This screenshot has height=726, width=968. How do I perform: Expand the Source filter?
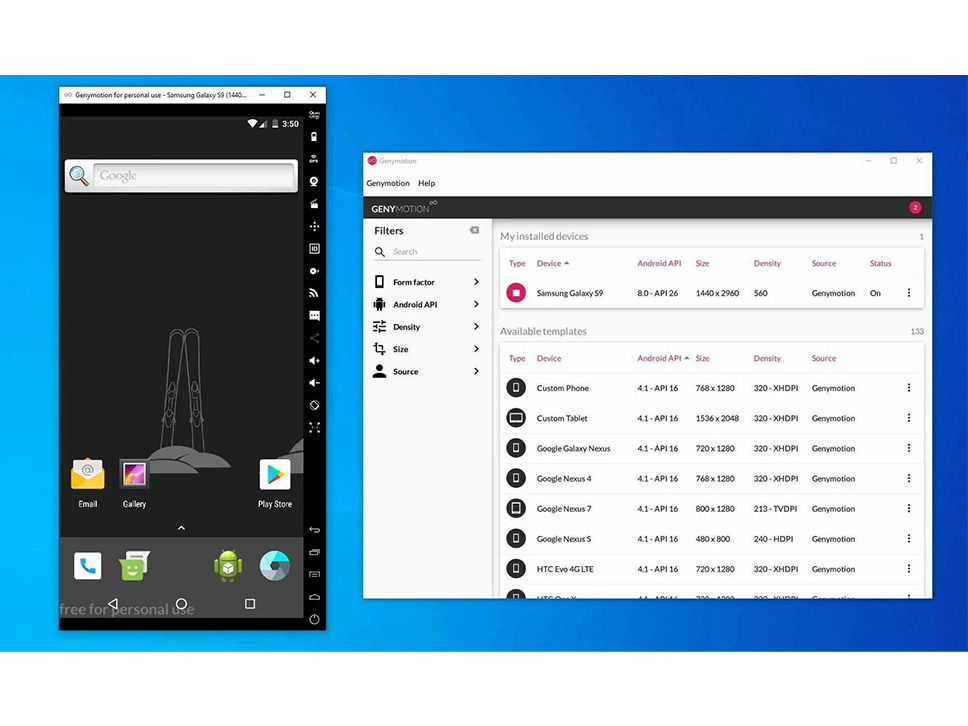tap(426, 372)
